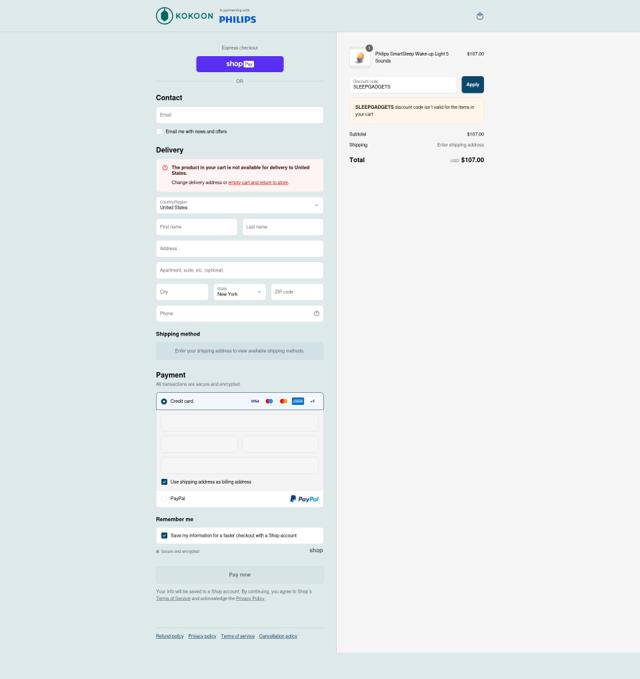Click the Enter shipping address text
The width and height of the screenshot is (640, 679).
coord(460,145)
